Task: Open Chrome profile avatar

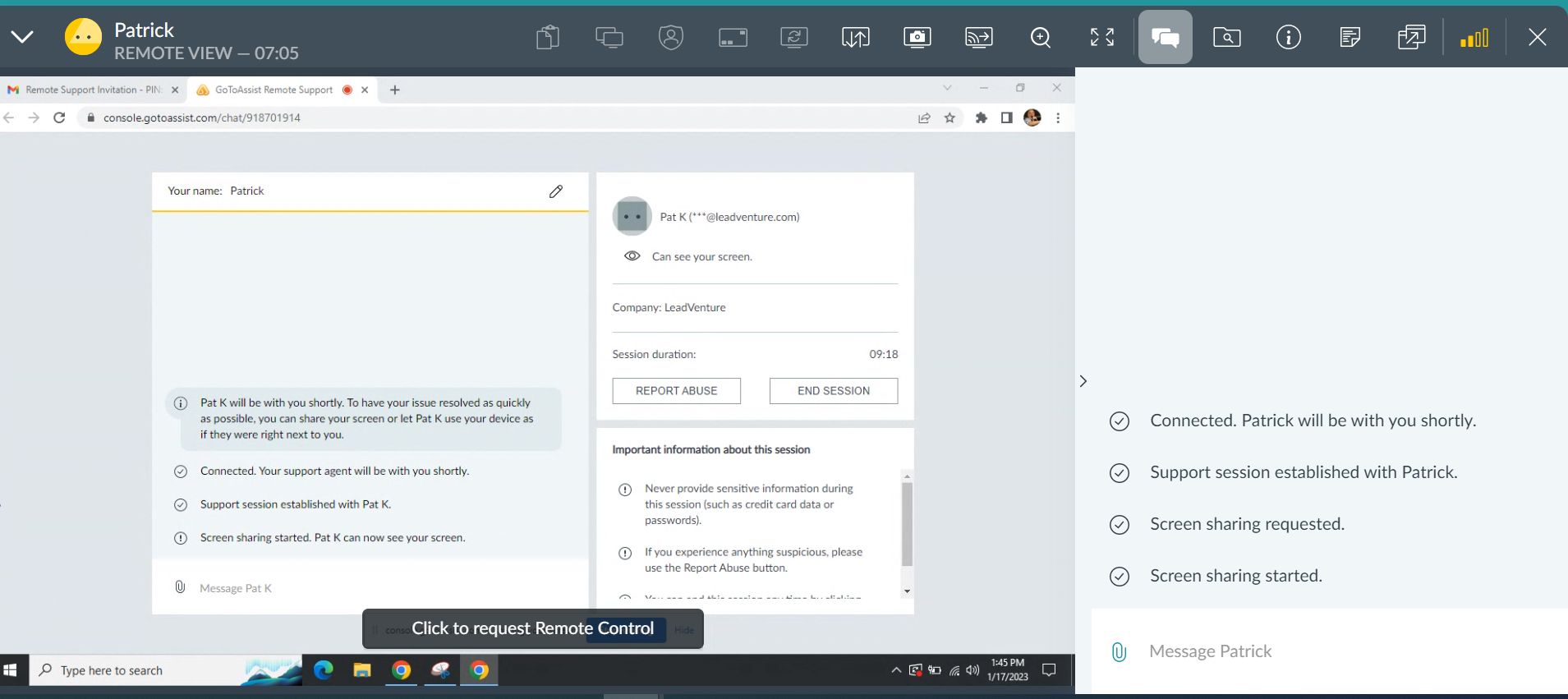Action: [1032, 117]
